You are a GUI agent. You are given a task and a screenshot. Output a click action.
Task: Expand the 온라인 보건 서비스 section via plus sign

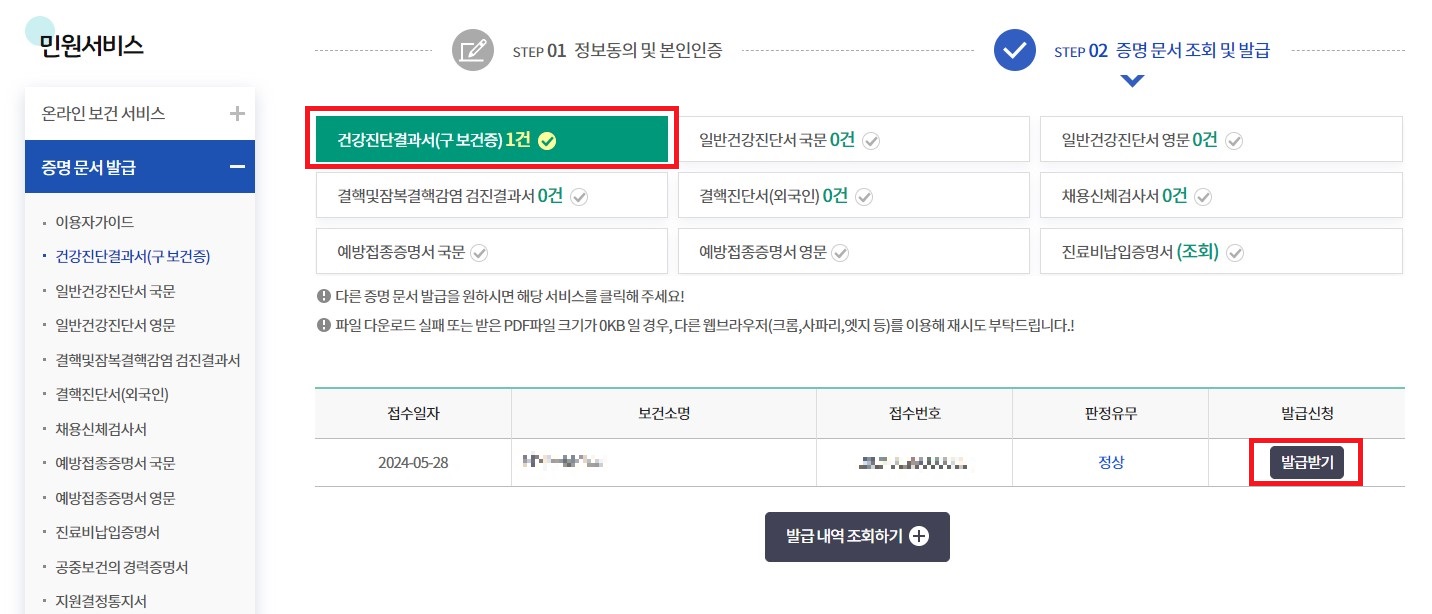(x=237, y=114)
